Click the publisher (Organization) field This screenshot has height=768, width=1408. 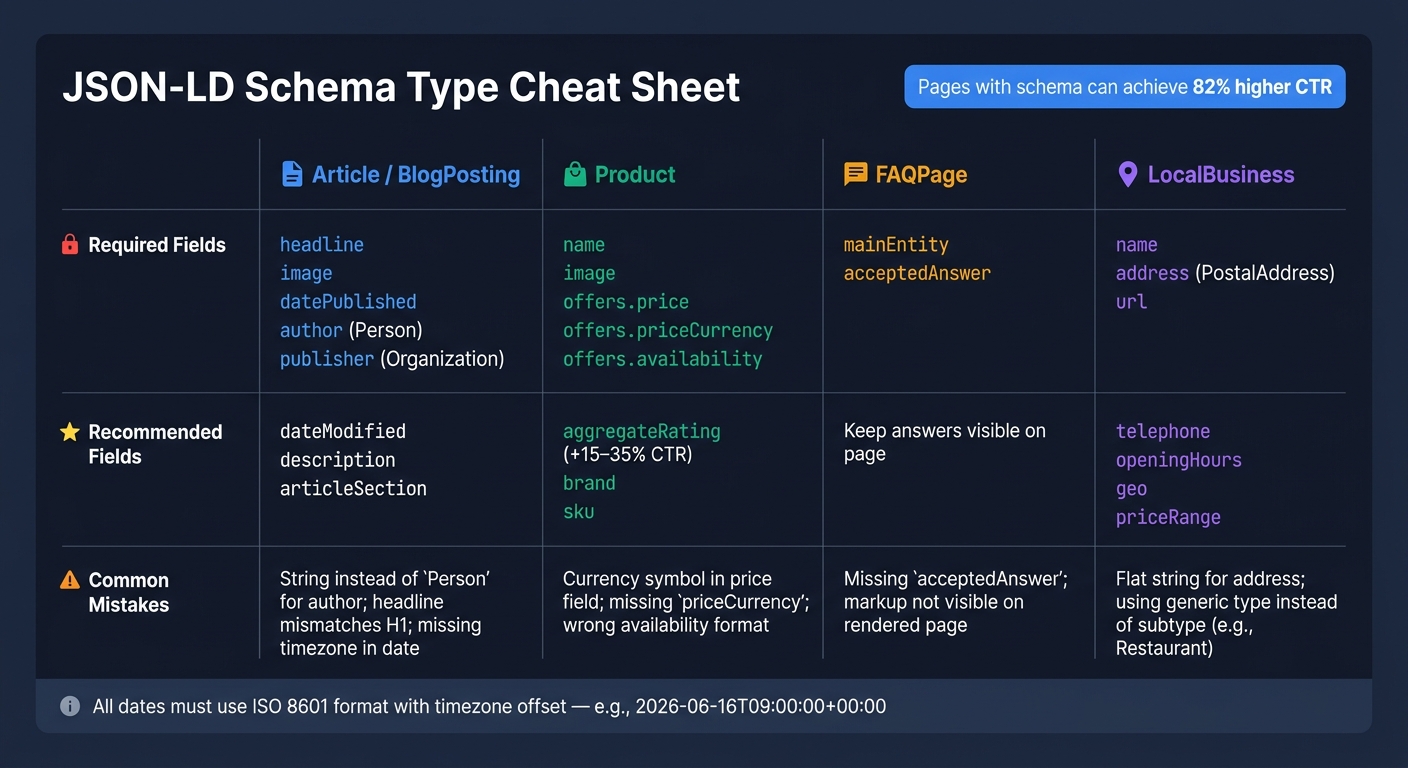[x=392, y=359]
